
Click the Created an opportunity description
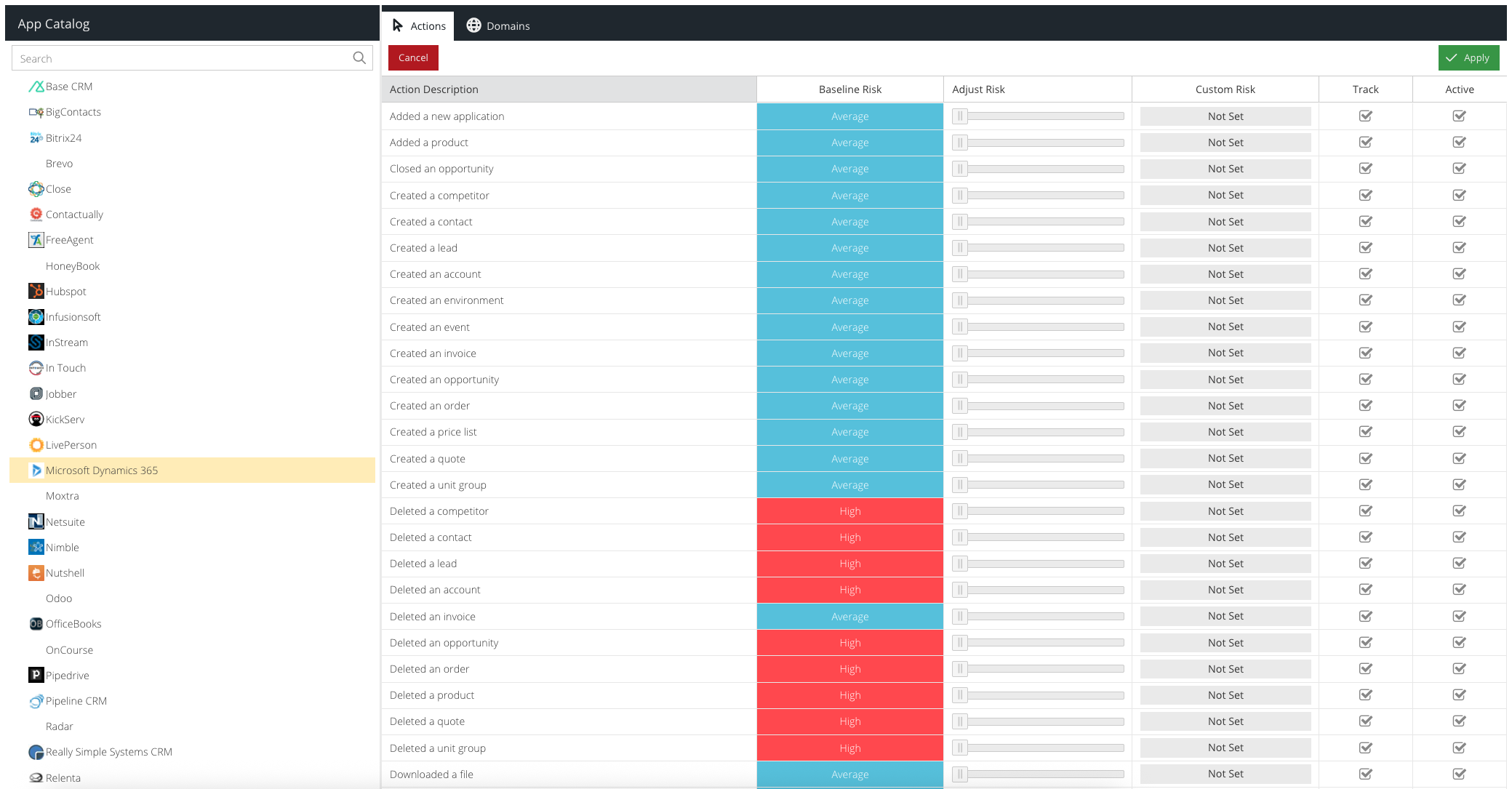click(444, 380)
